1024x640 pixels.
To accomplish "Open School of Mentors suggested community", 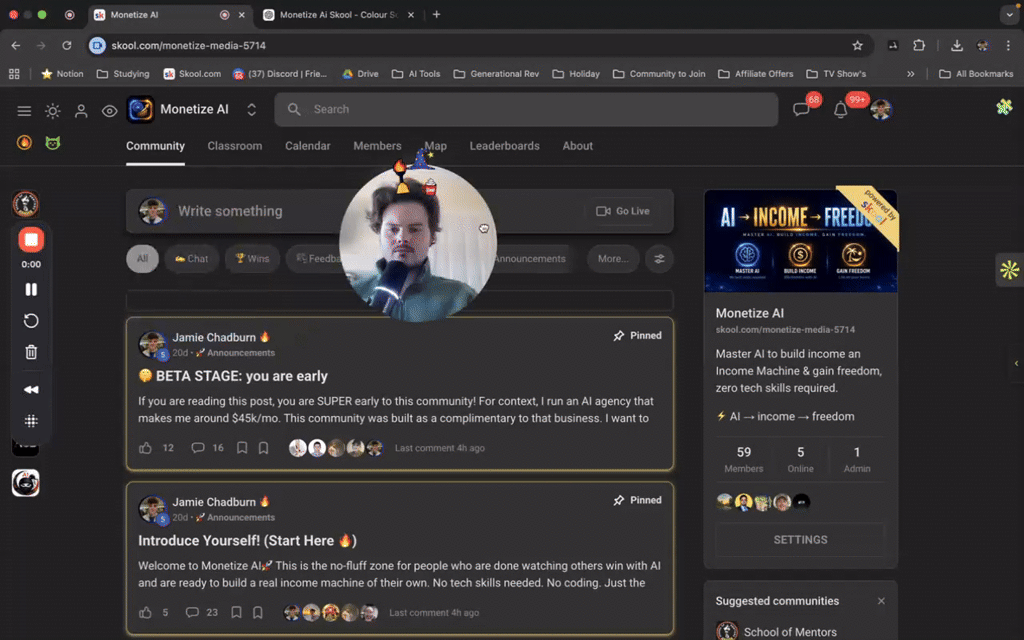I will pyautogui.click(x=790, y=632).
